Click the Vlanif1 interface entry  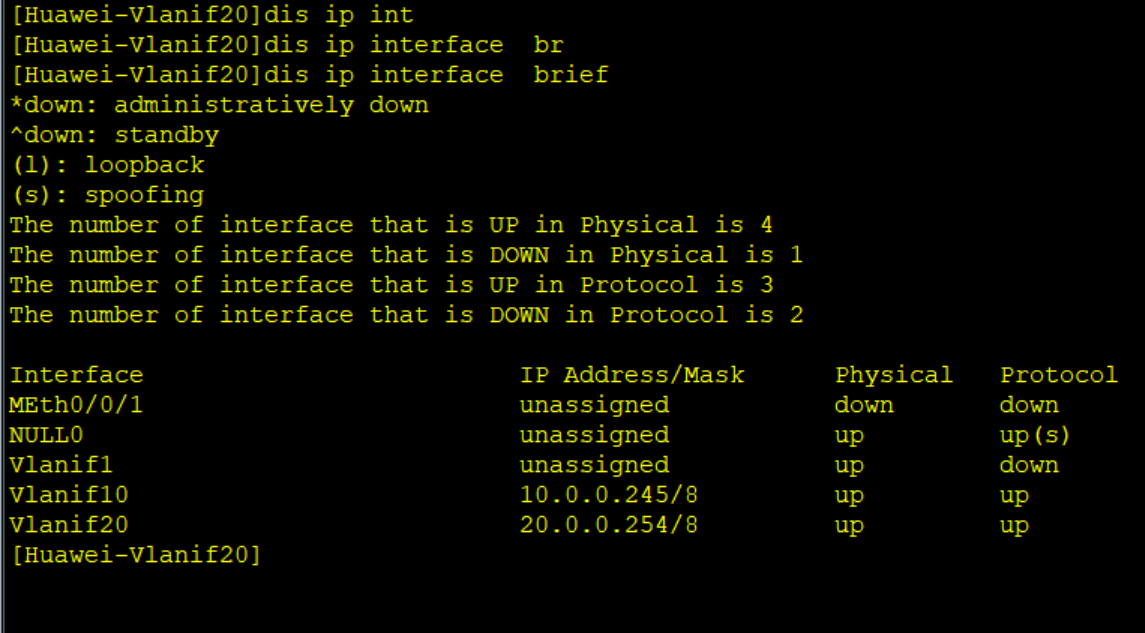pyautogui.click(x=61, y=465)
